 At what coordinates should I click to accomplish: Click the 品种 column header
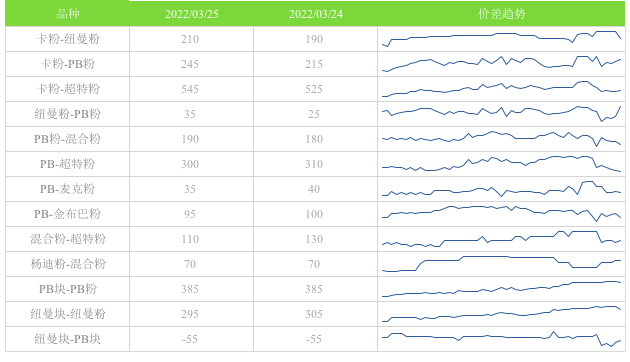pos(68,14)
